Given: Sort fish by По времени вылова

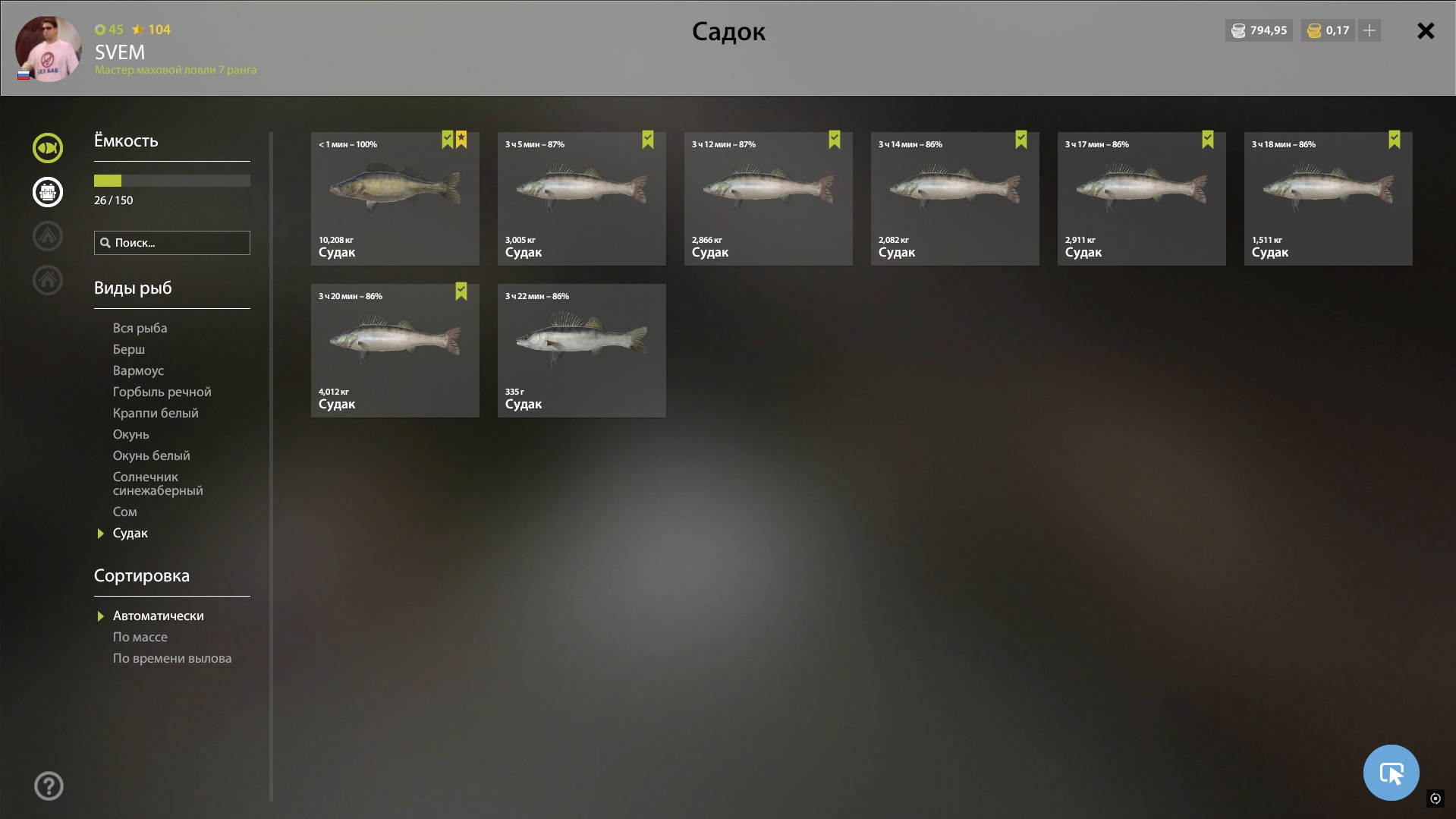Looking at the screenshot, I should pyautogui.click(x=172, y=658).
